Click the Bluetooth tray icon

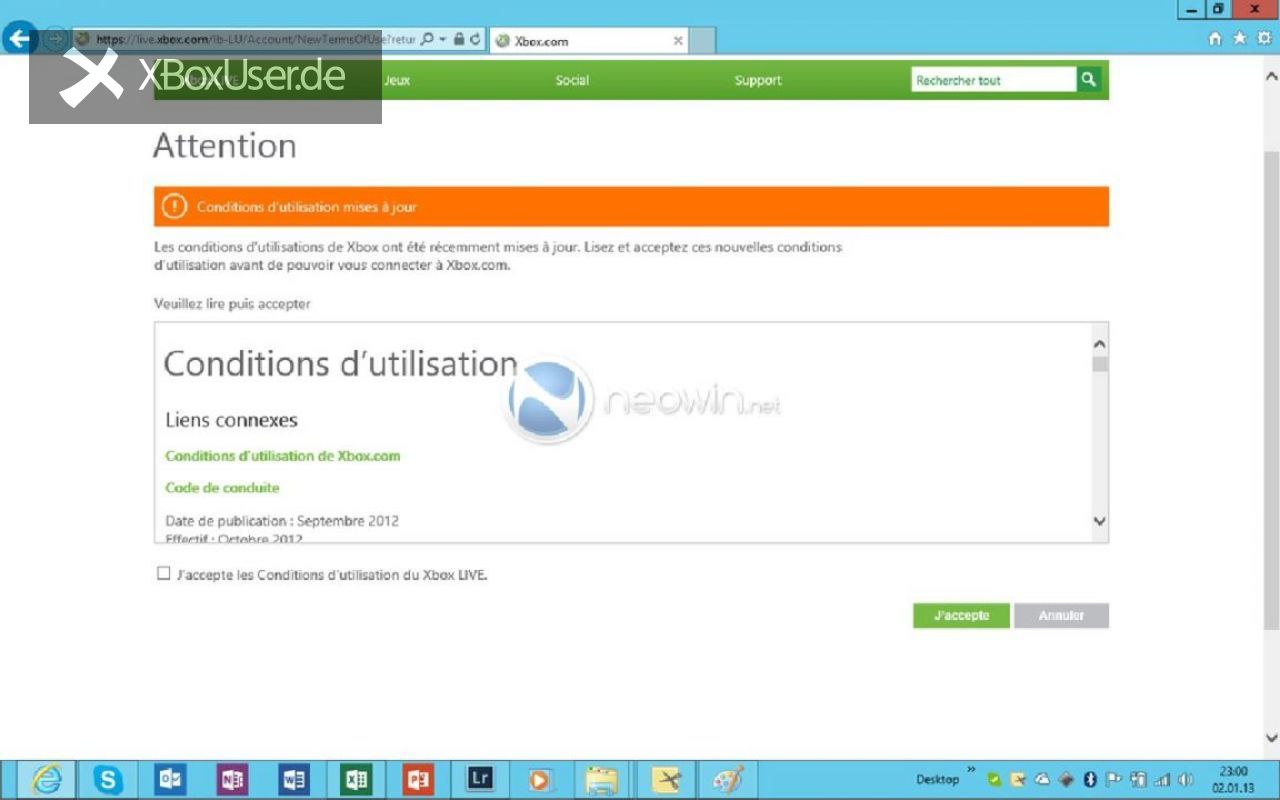(x=1090, y=779)
